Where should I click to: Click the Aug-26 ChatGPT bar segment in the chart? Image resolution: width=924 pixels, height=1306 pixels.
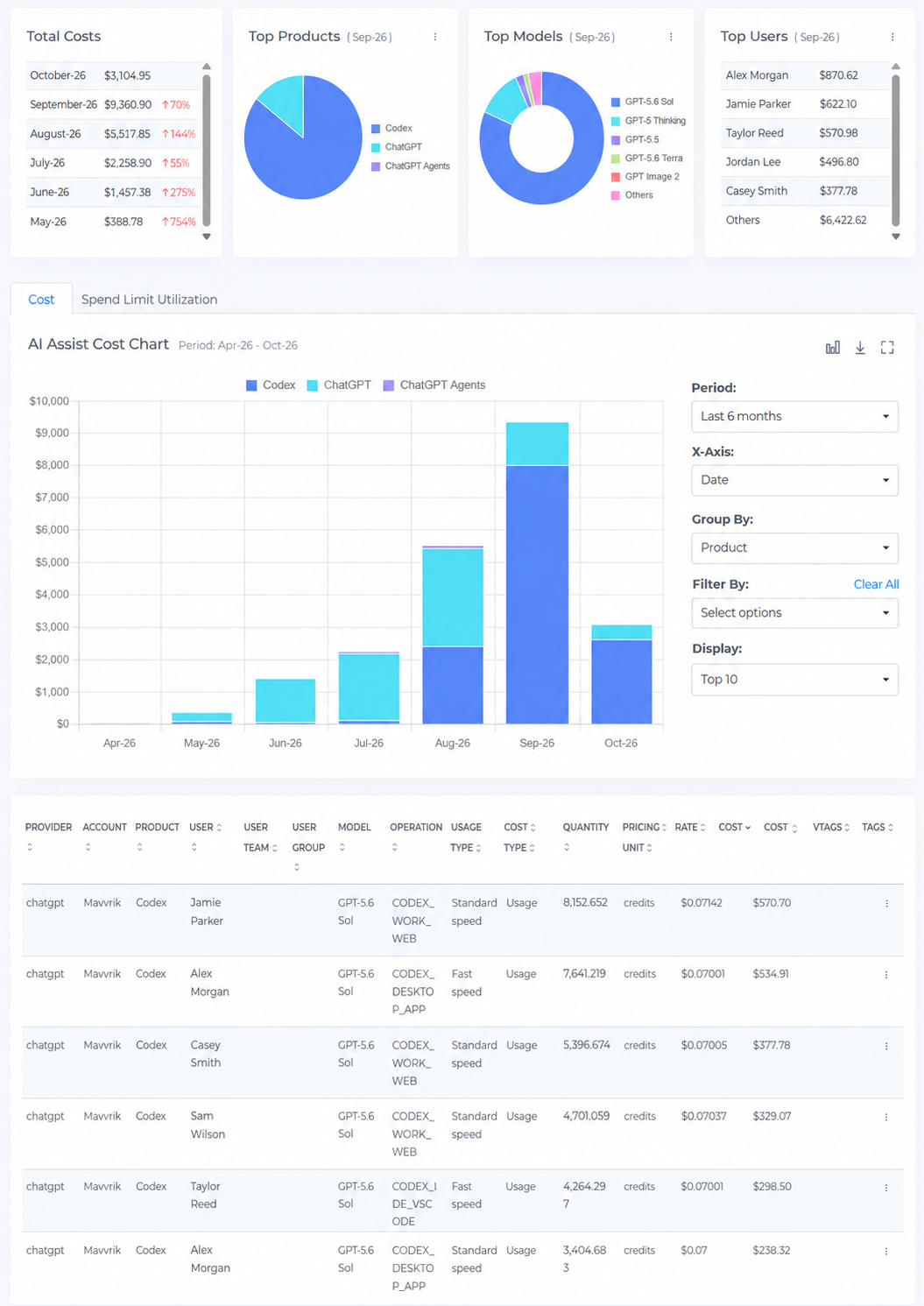pyautogui.click(x=453, y=597)
